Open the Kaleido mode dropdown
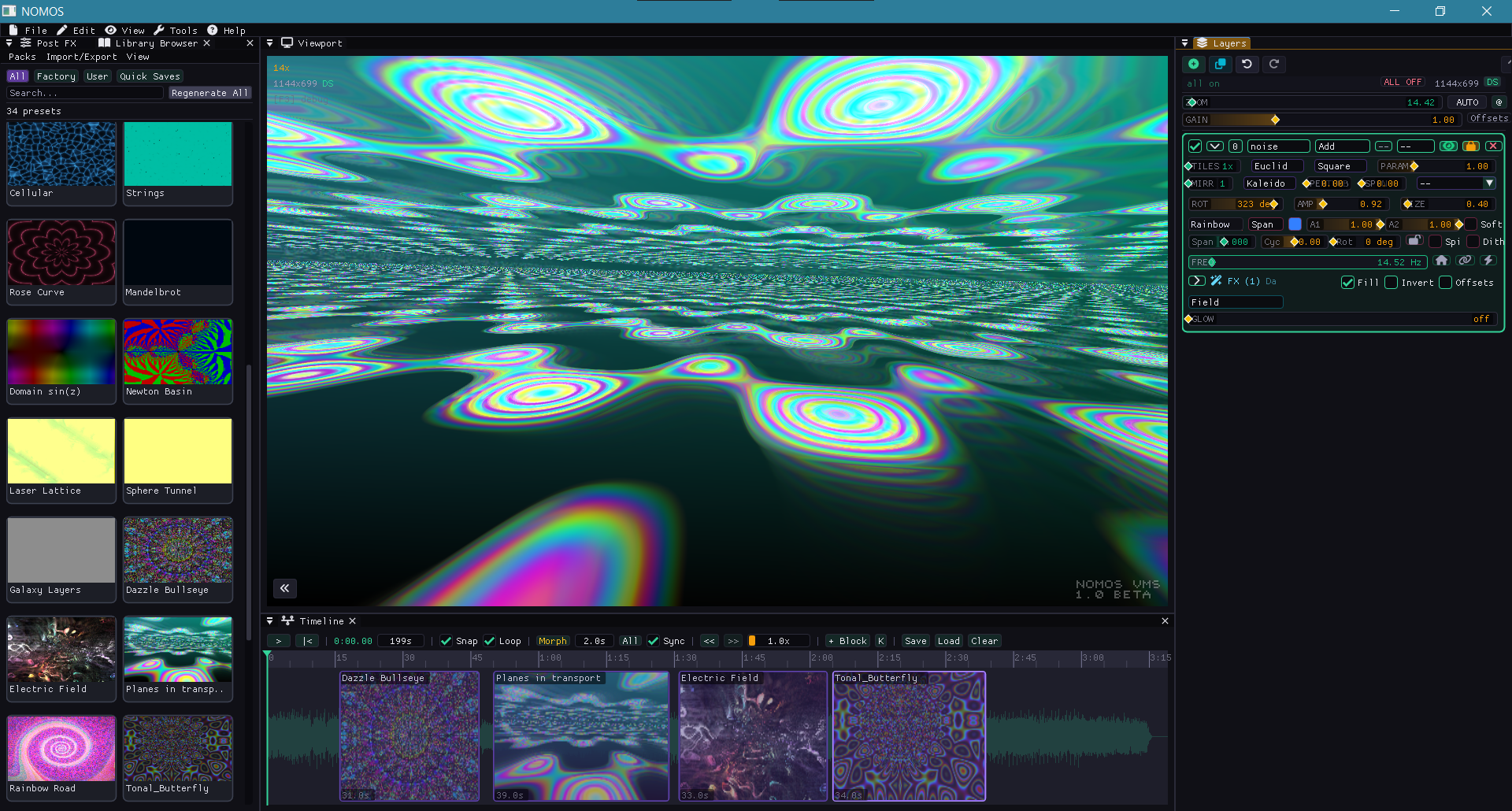 [1268, 183]
